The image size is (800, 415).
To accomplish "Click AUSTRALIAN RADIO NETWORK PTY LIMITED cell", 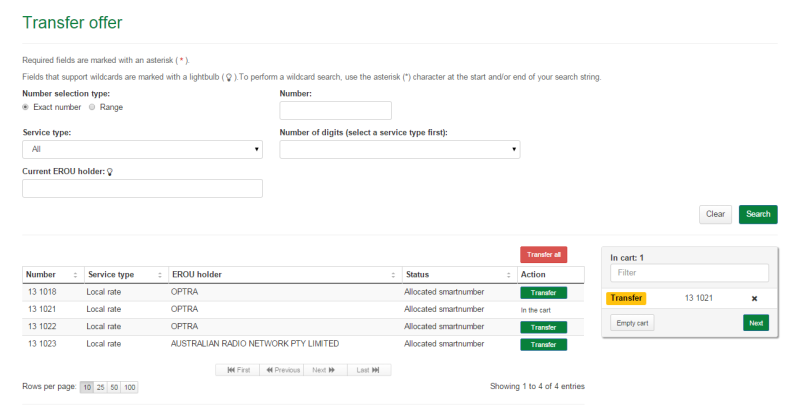I will [x=255, y=344].
